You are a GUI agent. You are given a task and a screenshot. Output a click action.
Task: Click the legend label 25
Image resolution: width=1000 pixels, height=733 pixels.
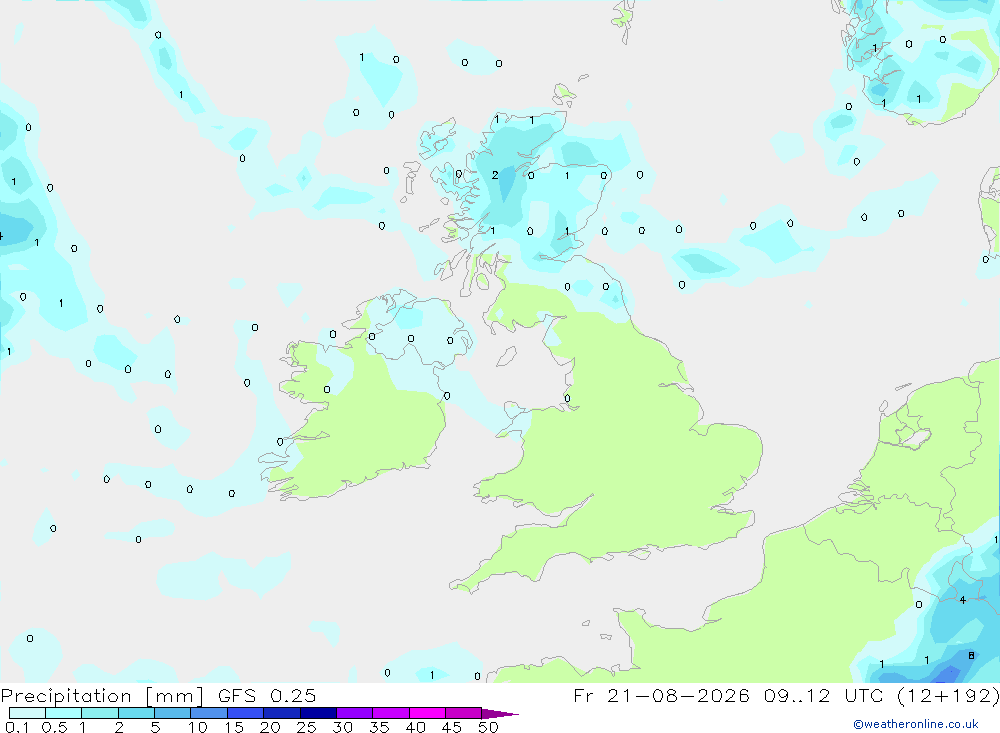[306, 727]
